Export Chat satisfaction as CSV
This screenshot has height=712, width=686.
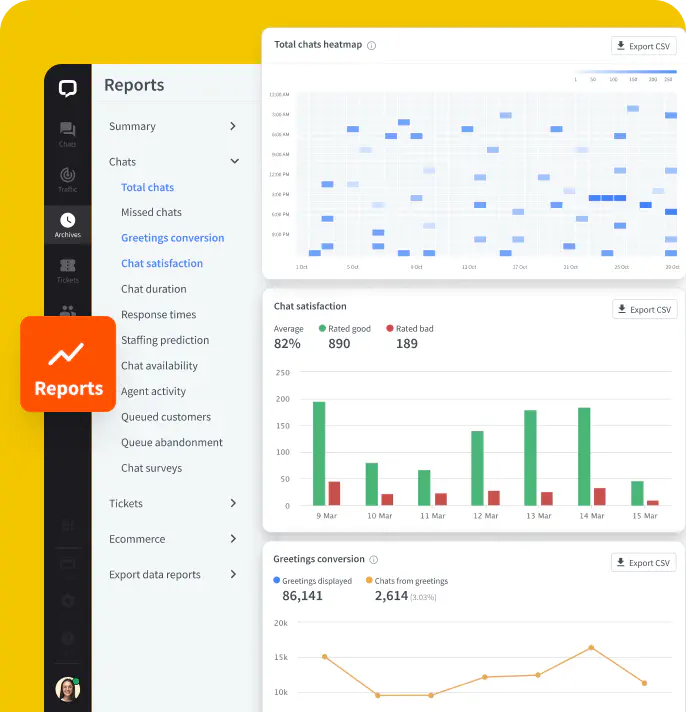coord(644,309)
